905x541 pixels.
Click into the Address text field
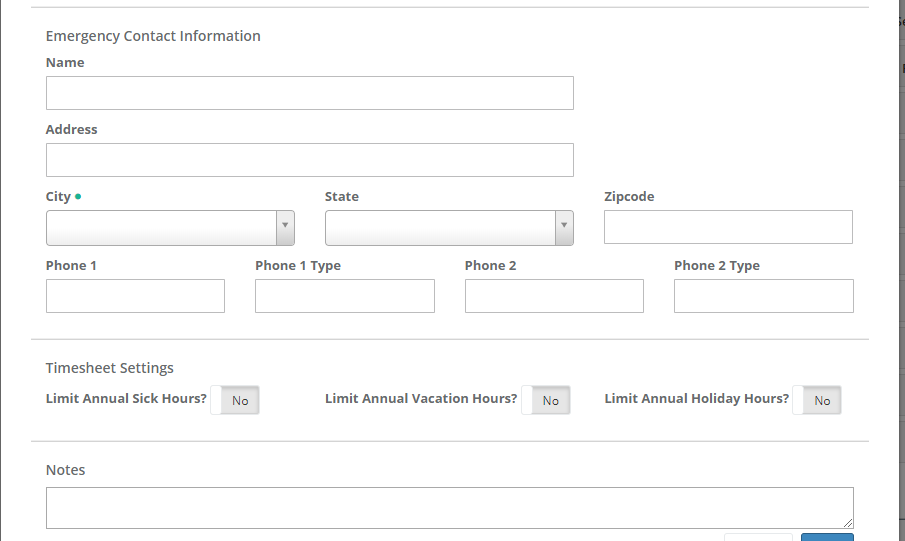tap(309, 160)
